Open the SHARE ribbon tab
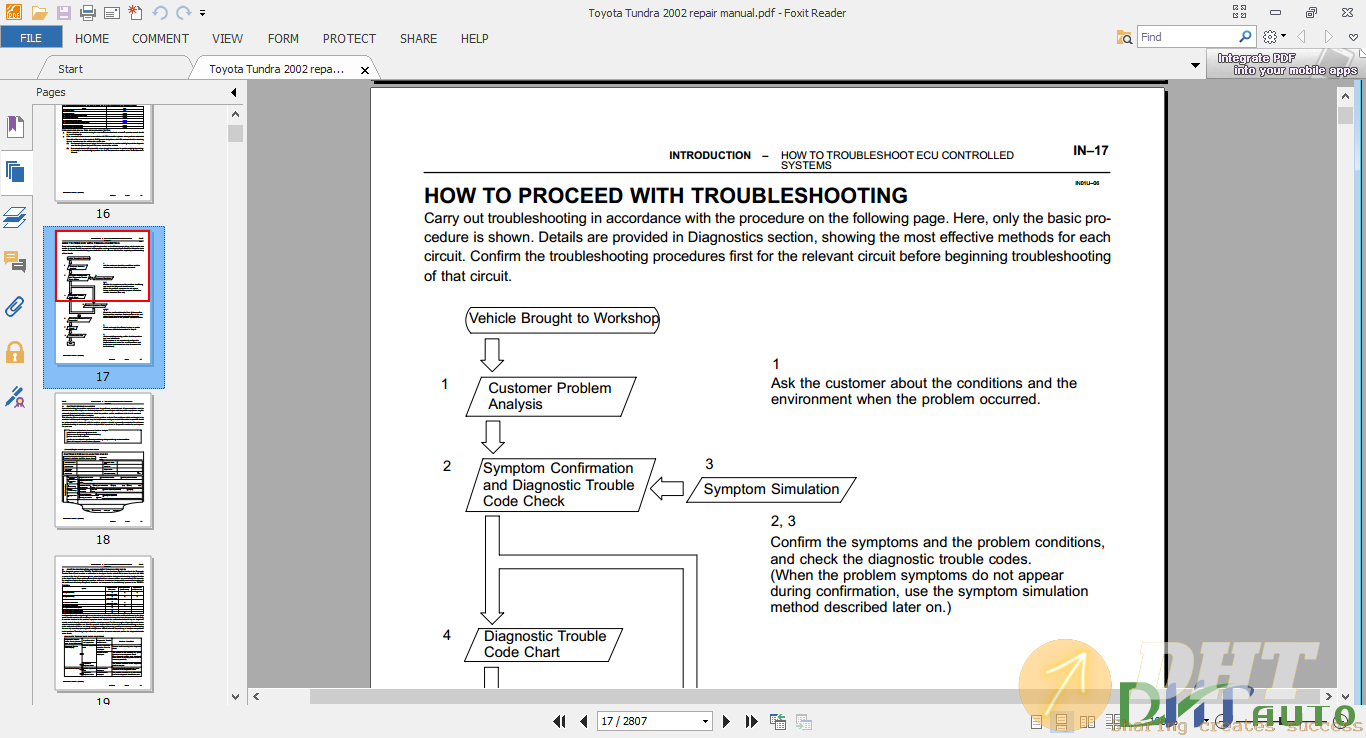The image size is (1366, 738). coord(418,38)
